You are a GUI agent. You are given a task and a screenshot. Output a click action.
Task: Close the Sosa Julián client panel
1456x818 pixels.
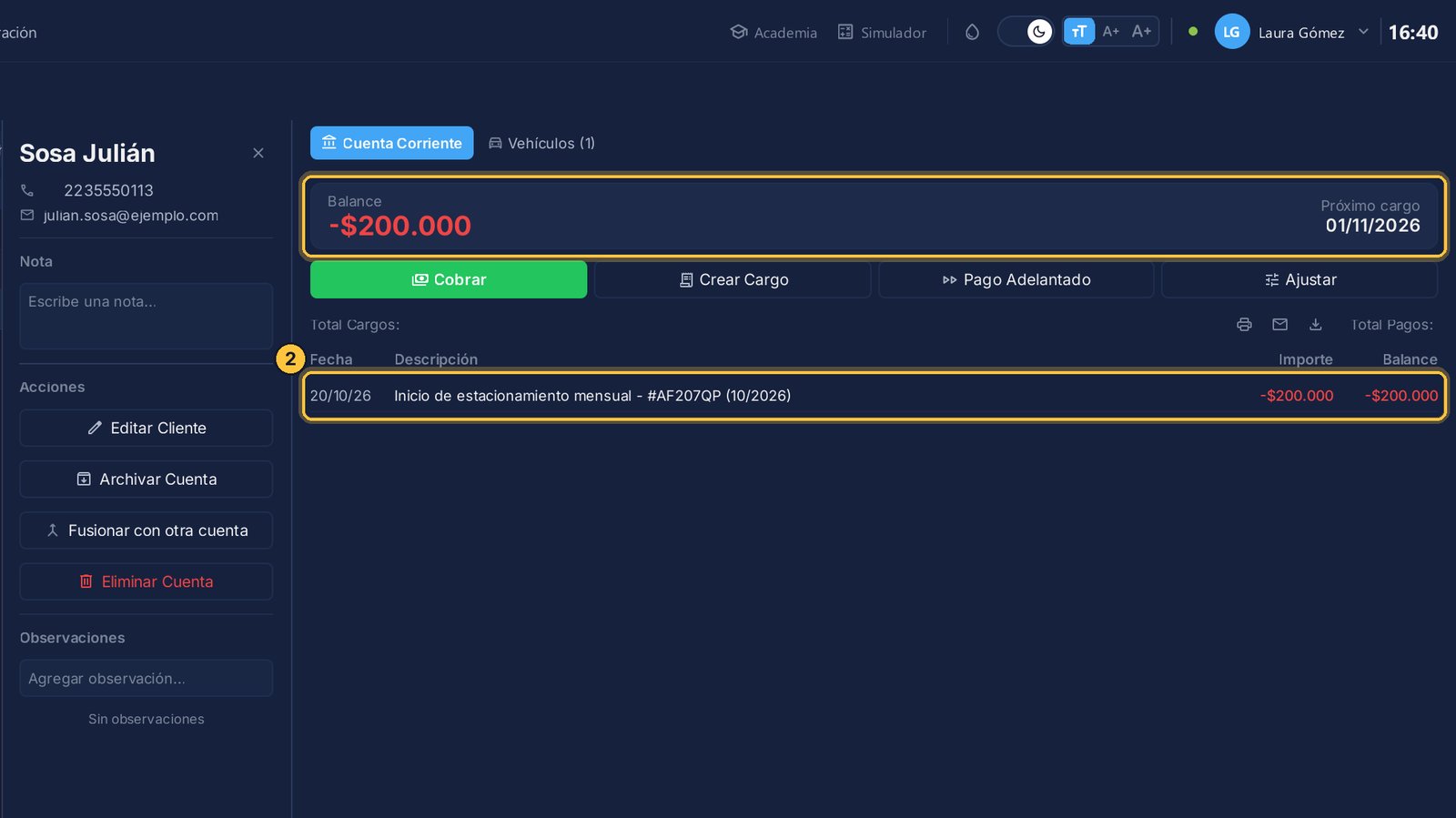tap(258, 153)
